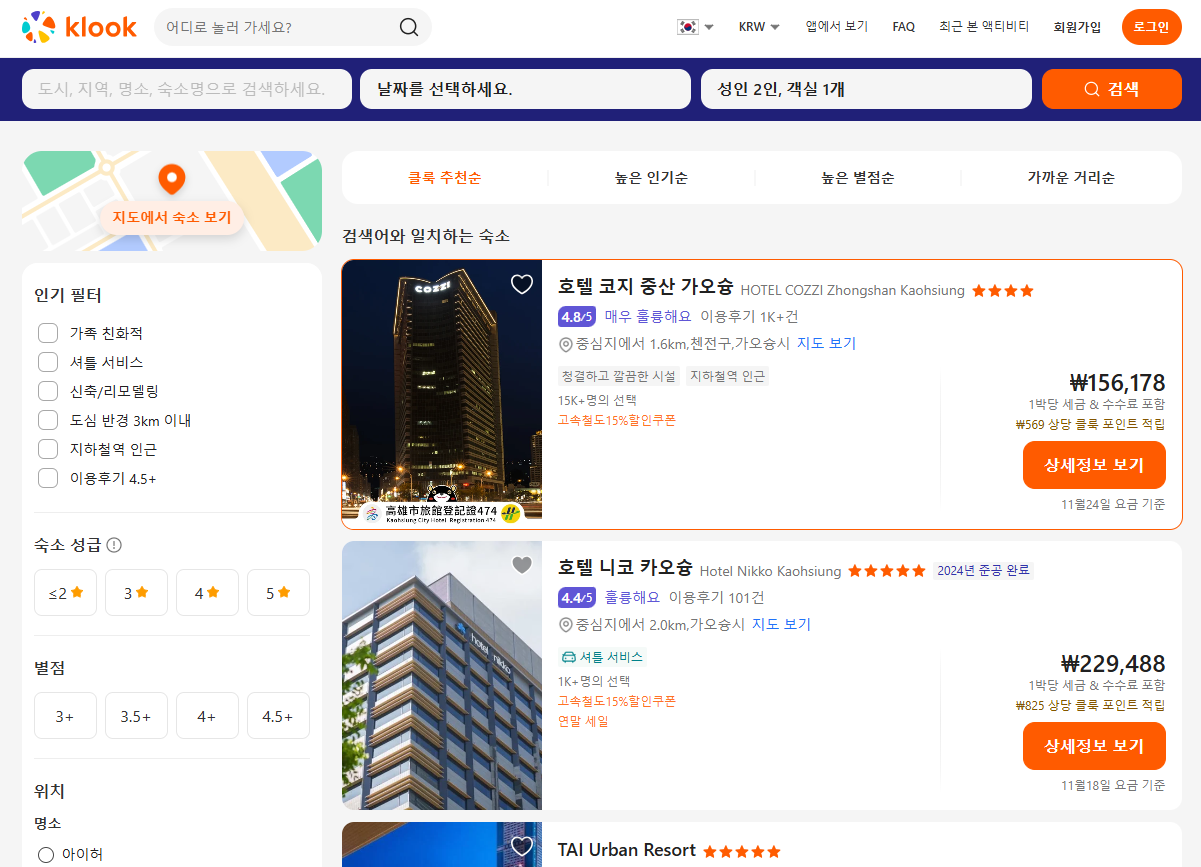
Task: Click the TAI Urban Resort title
Action: click(627, 850)
